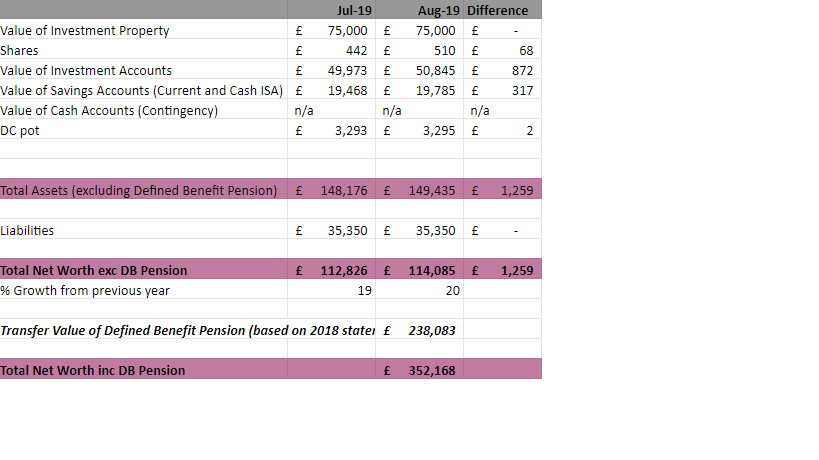Select the Total Net Worth exc DB Pension label
The image size is (819, 460).
coord(94,270)
